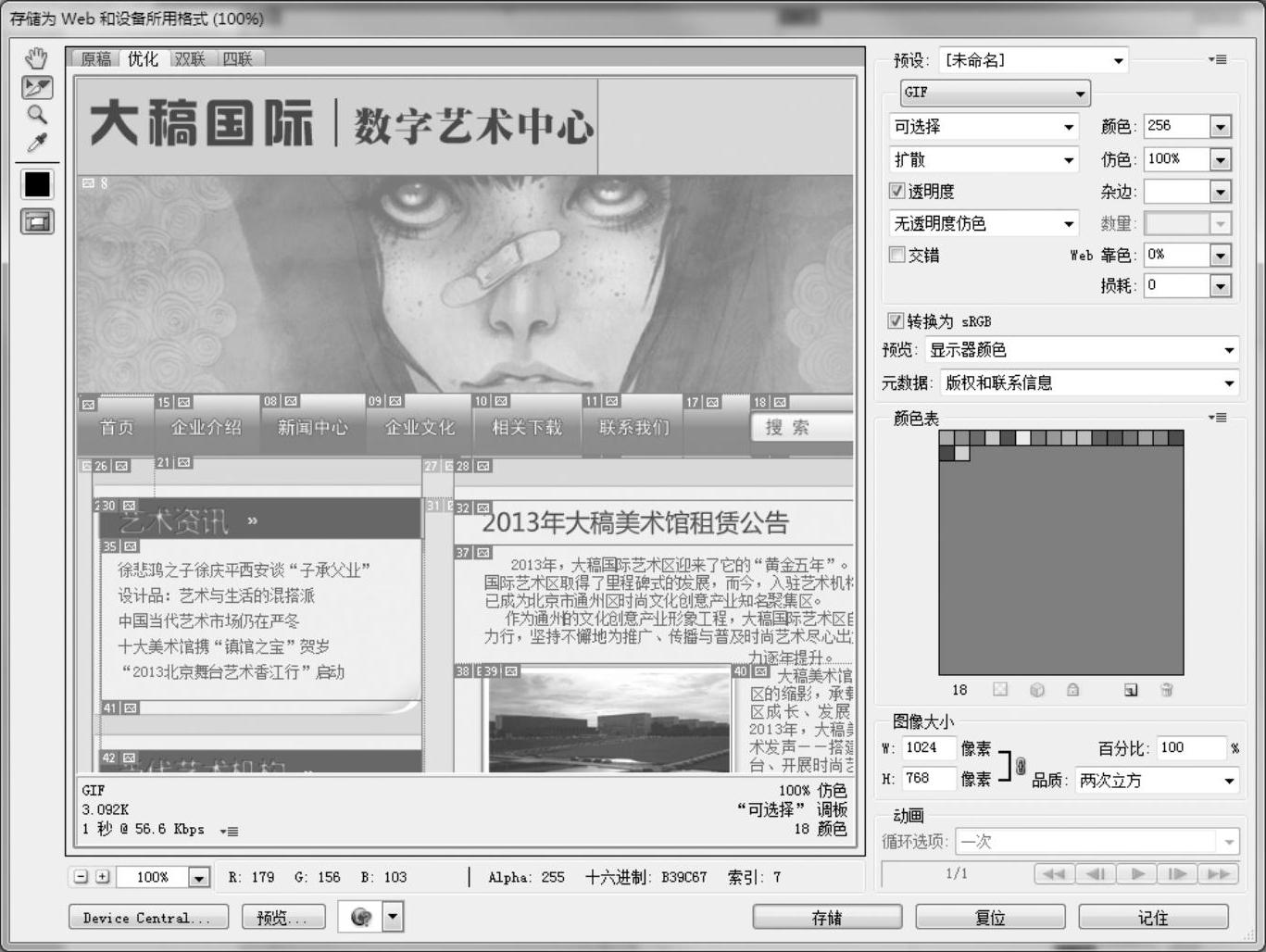1266x952 pixels.
Task: Open preview info flyout menu beside Kbps
Action: coord(229,831)
